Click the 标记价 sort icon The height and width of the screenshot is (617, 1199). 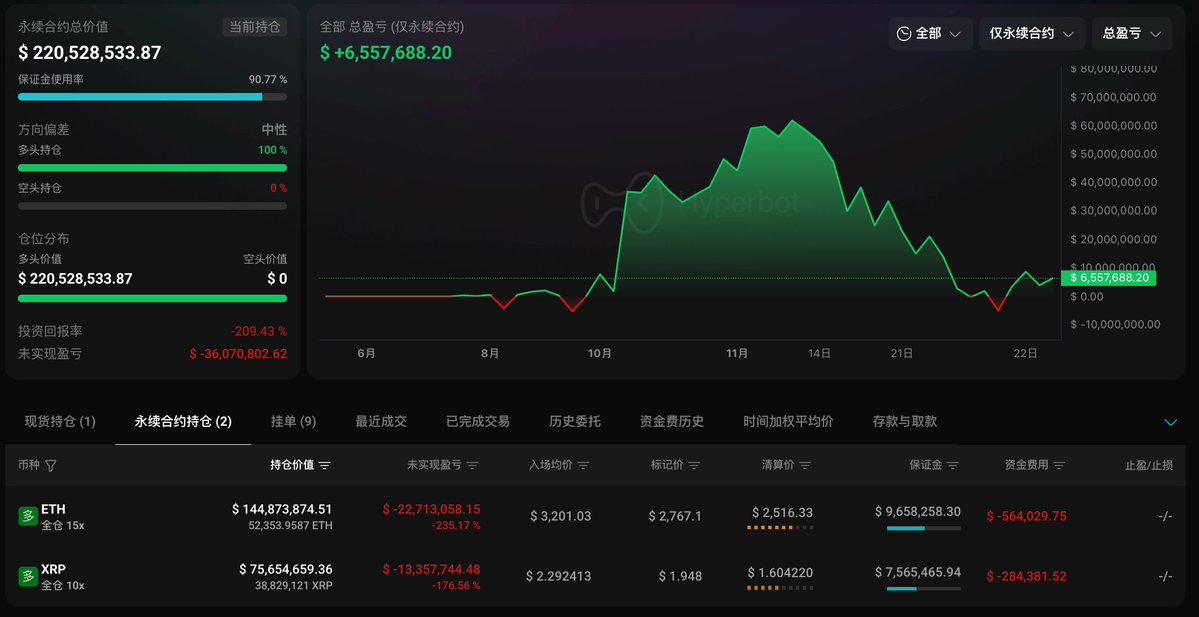pos(694,466)
